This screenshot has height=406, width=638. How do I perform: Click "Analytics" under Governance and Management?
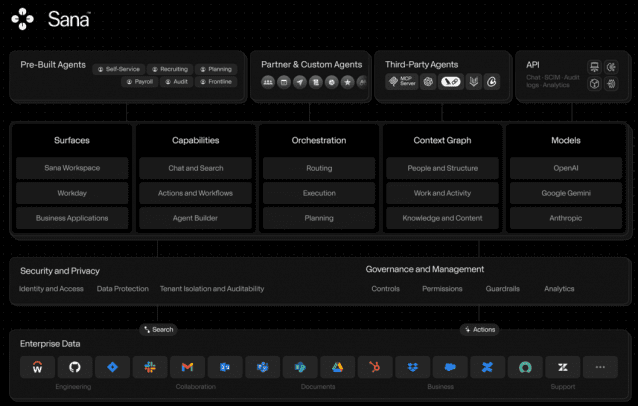(559, 289)
